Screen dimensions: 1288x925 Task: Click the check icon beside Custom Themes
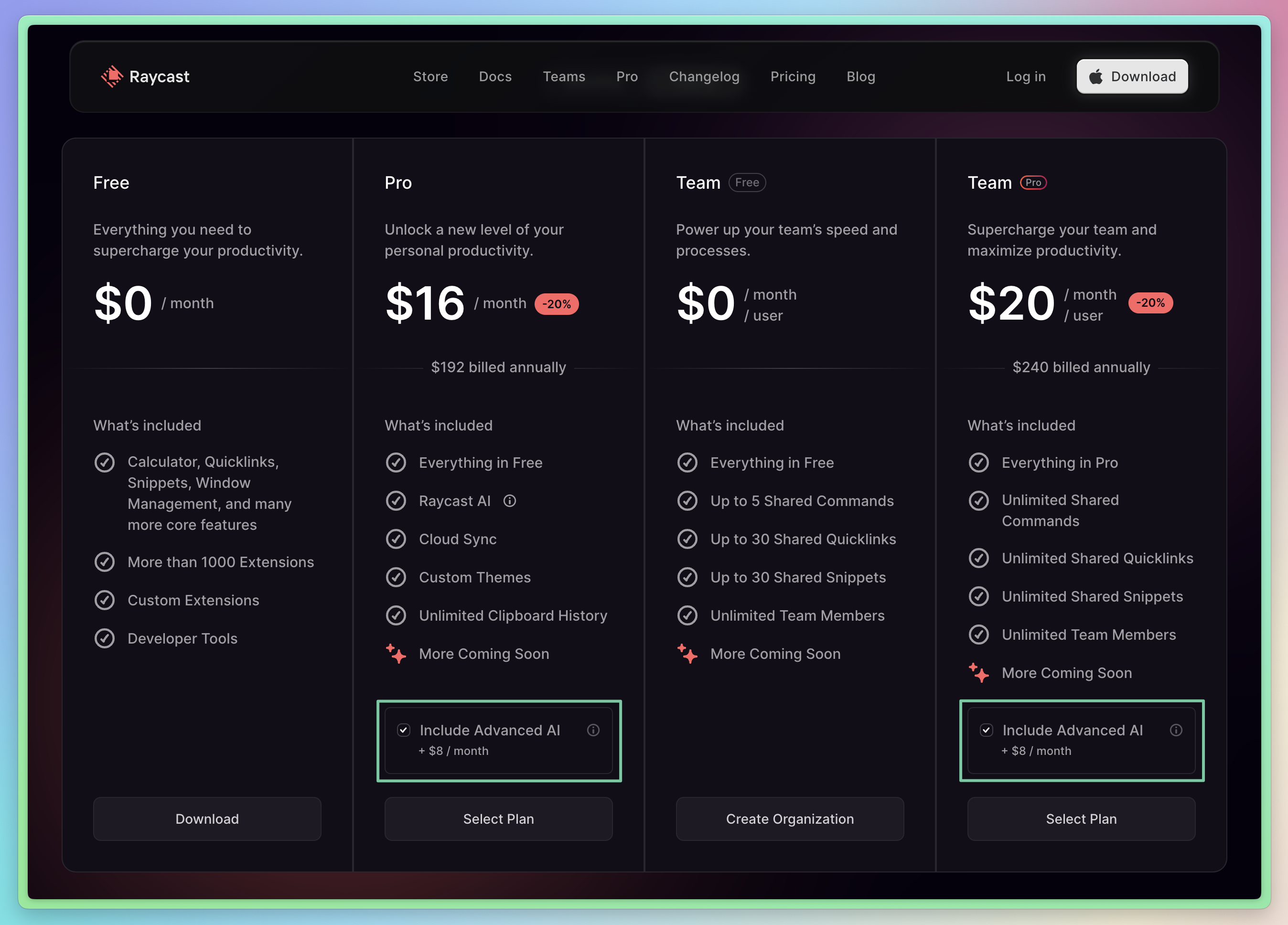(396, 578)
